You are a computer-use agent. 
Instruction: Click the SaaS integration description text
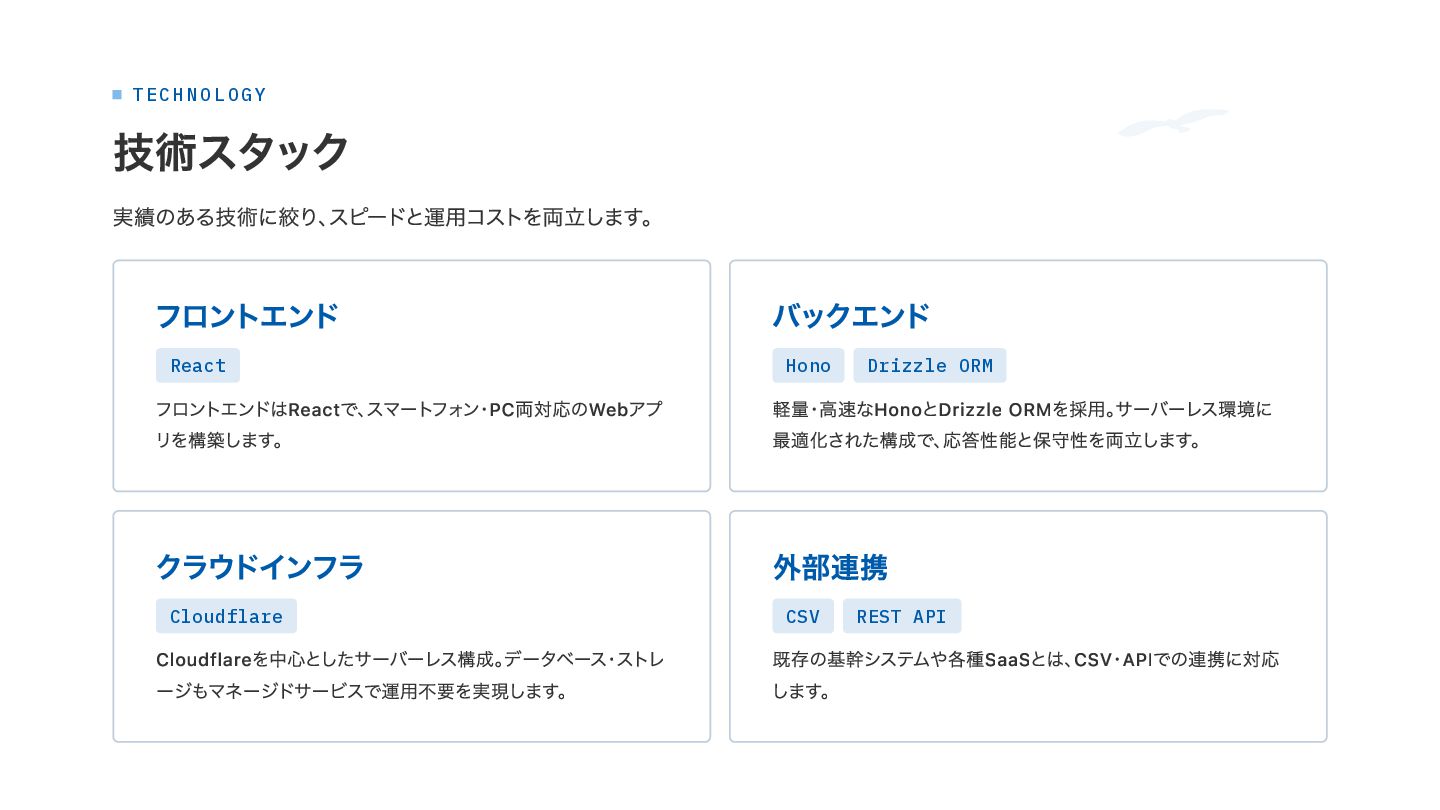(x=1026, y=675)
